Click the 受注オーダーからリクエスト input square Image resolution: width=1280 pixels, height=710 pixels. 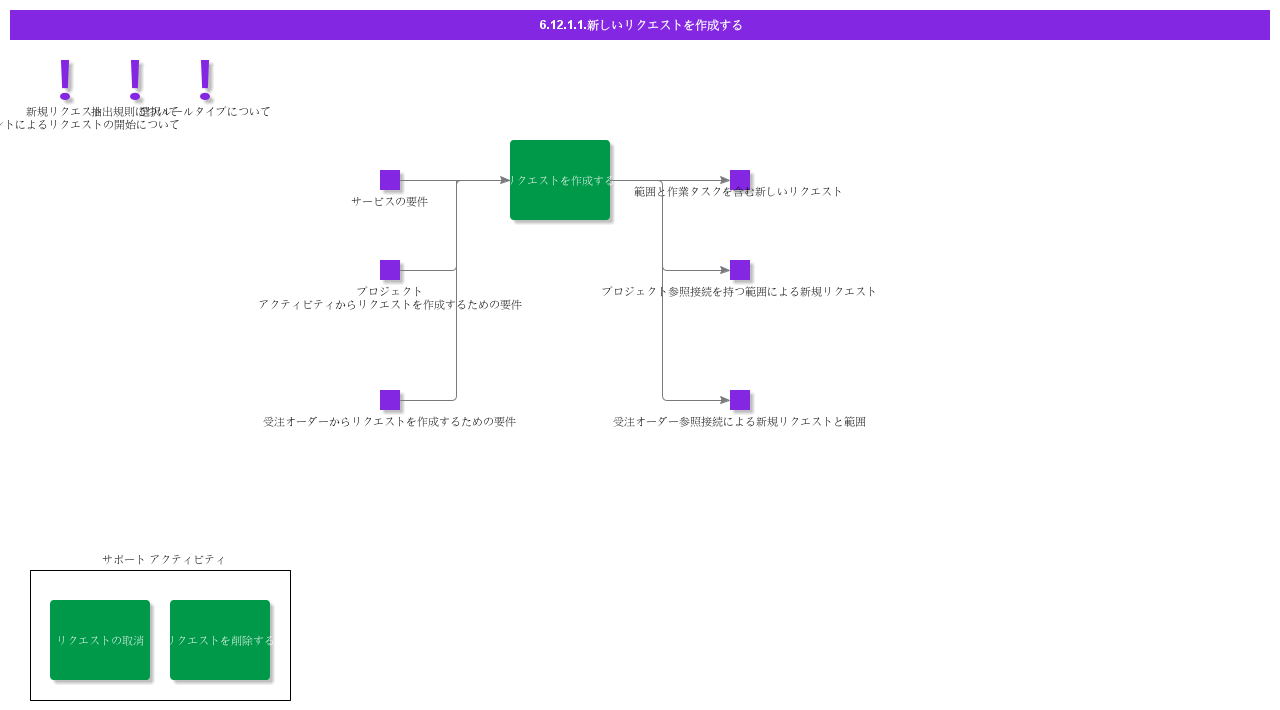pos(390,400)
